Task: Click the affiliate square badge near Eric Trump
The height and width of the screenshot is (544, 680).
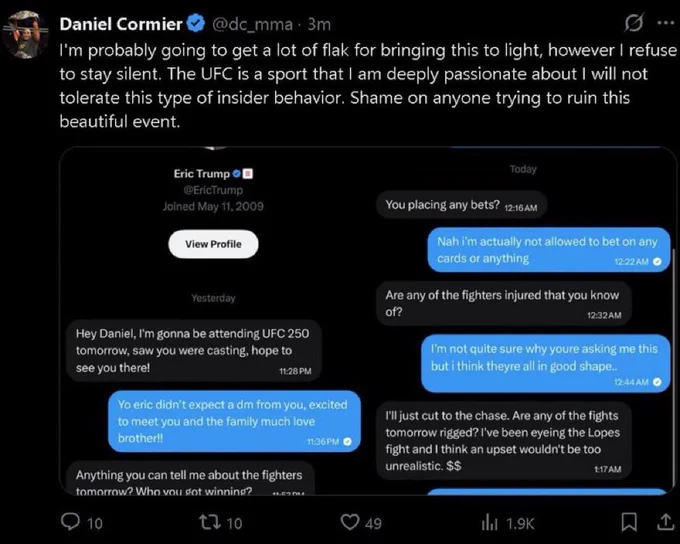Action: coord(248,174)
